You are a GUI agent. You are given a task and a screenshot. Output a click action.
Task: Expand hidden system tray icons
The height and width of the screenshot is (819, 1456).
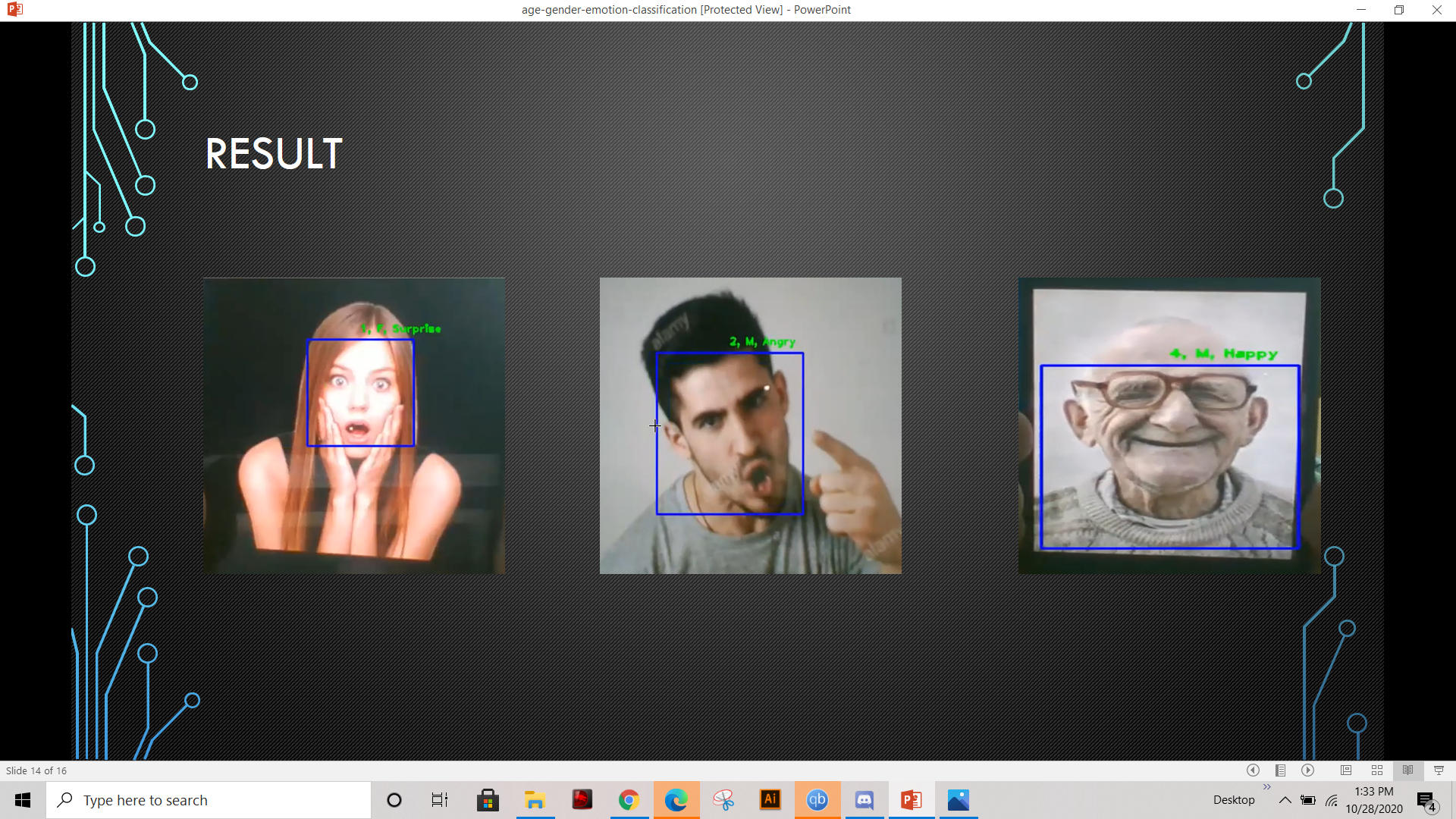(1285, 800)
